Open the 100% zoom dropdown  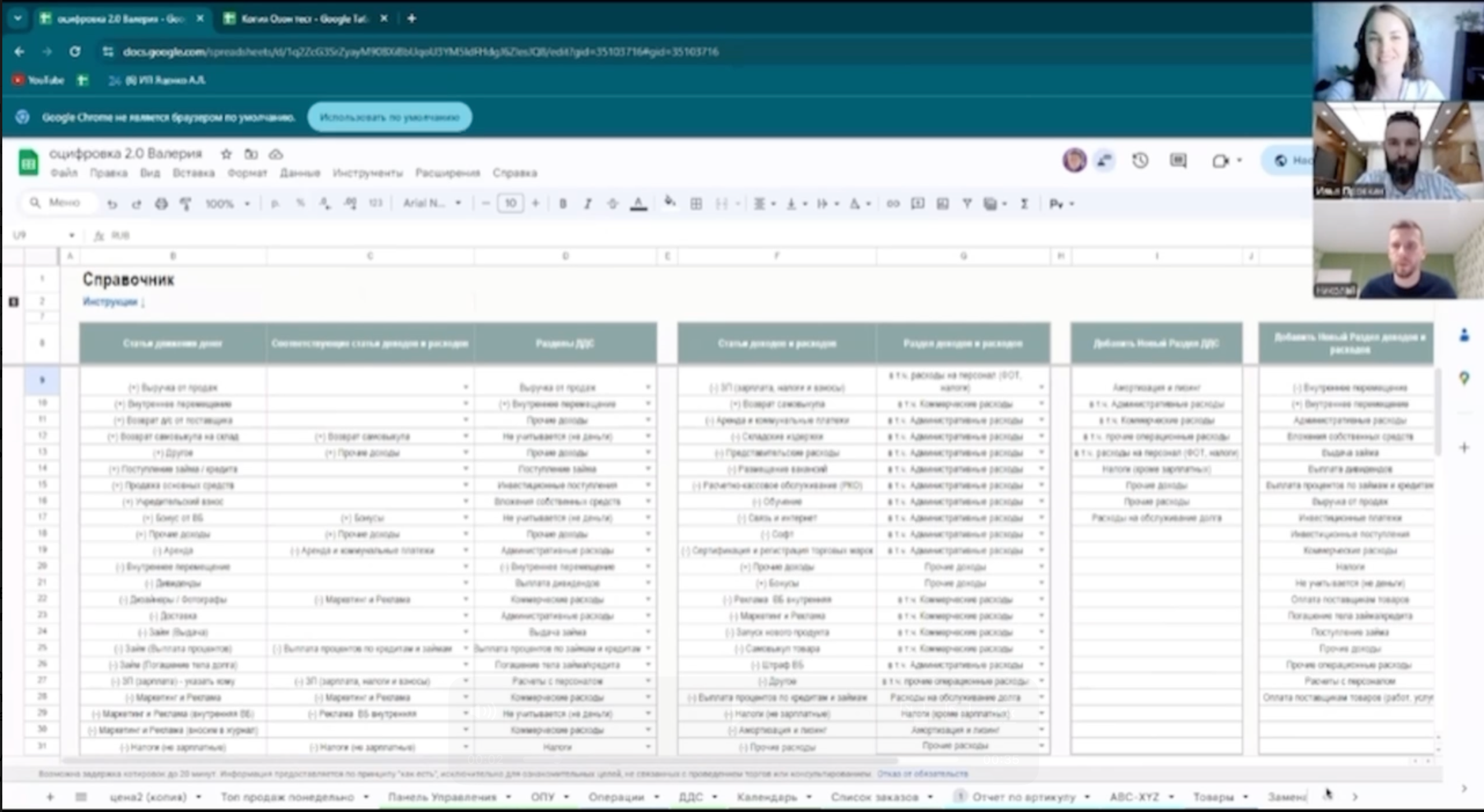tap(227, 204)
